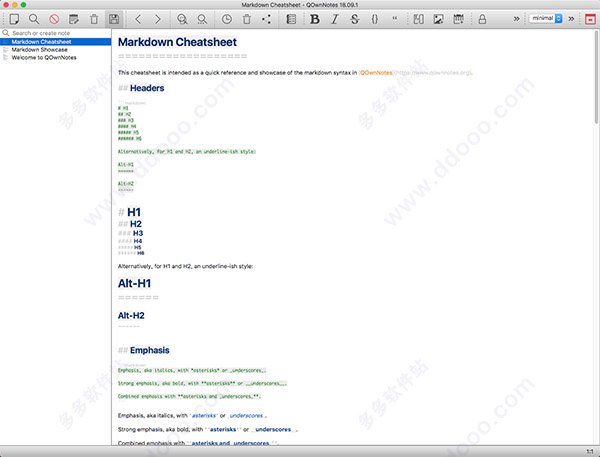Viewport: 600px width, 457px height.
Task: Open the find note magnifier tool
Action: [x=34, y=19]
